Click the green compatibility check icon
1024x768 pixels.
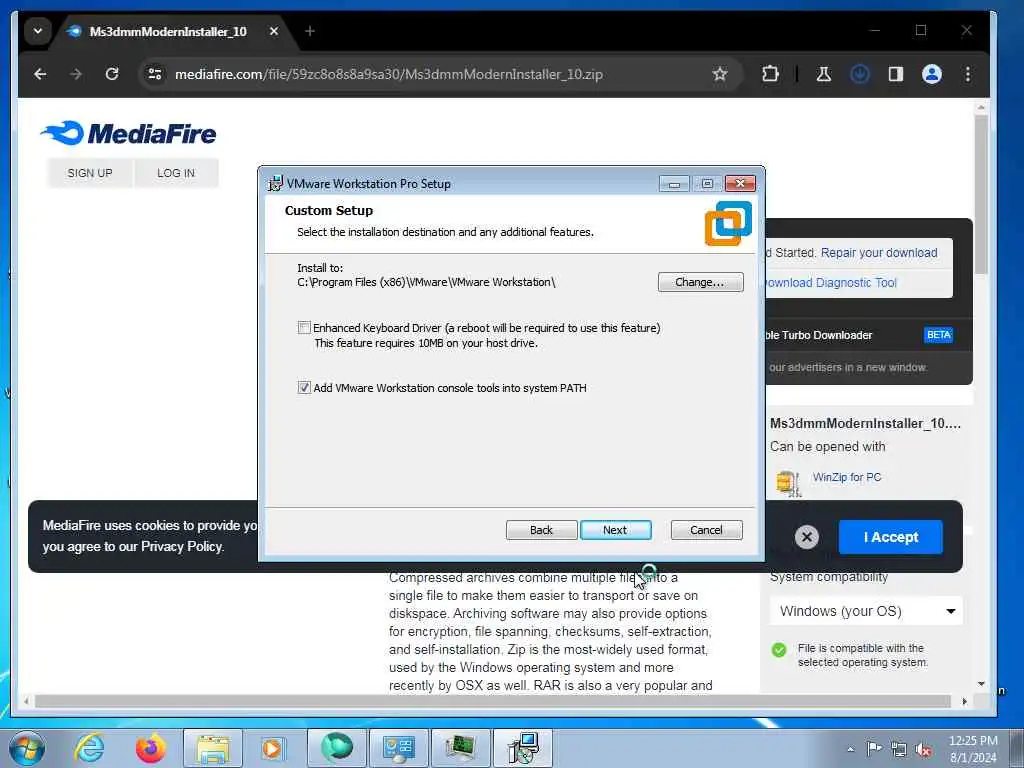coord(778,650)
